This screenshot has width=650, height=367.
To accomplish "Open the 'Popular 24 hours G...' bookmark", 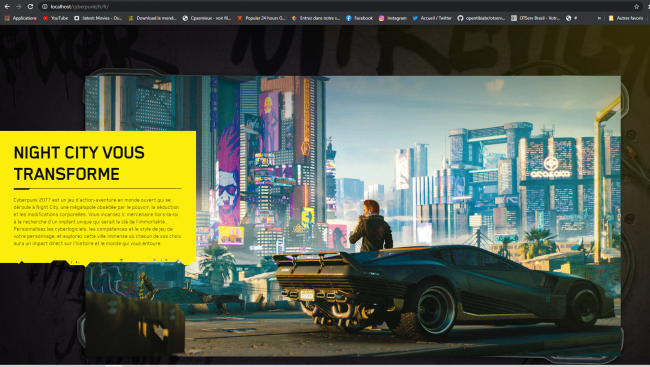I will tap(262, 18).
